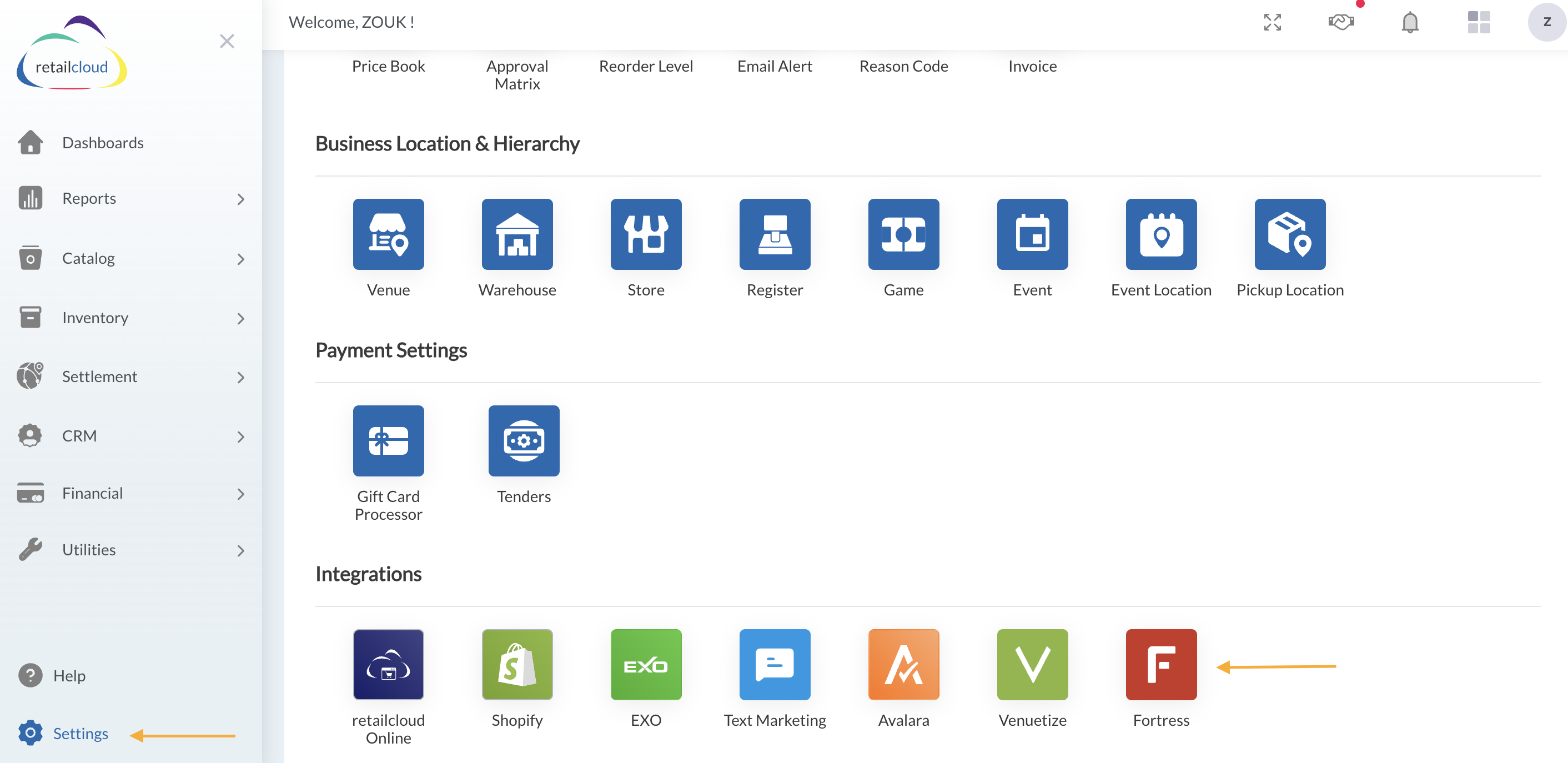
Task: Click the Financial menu item
Action: [93, 493]
